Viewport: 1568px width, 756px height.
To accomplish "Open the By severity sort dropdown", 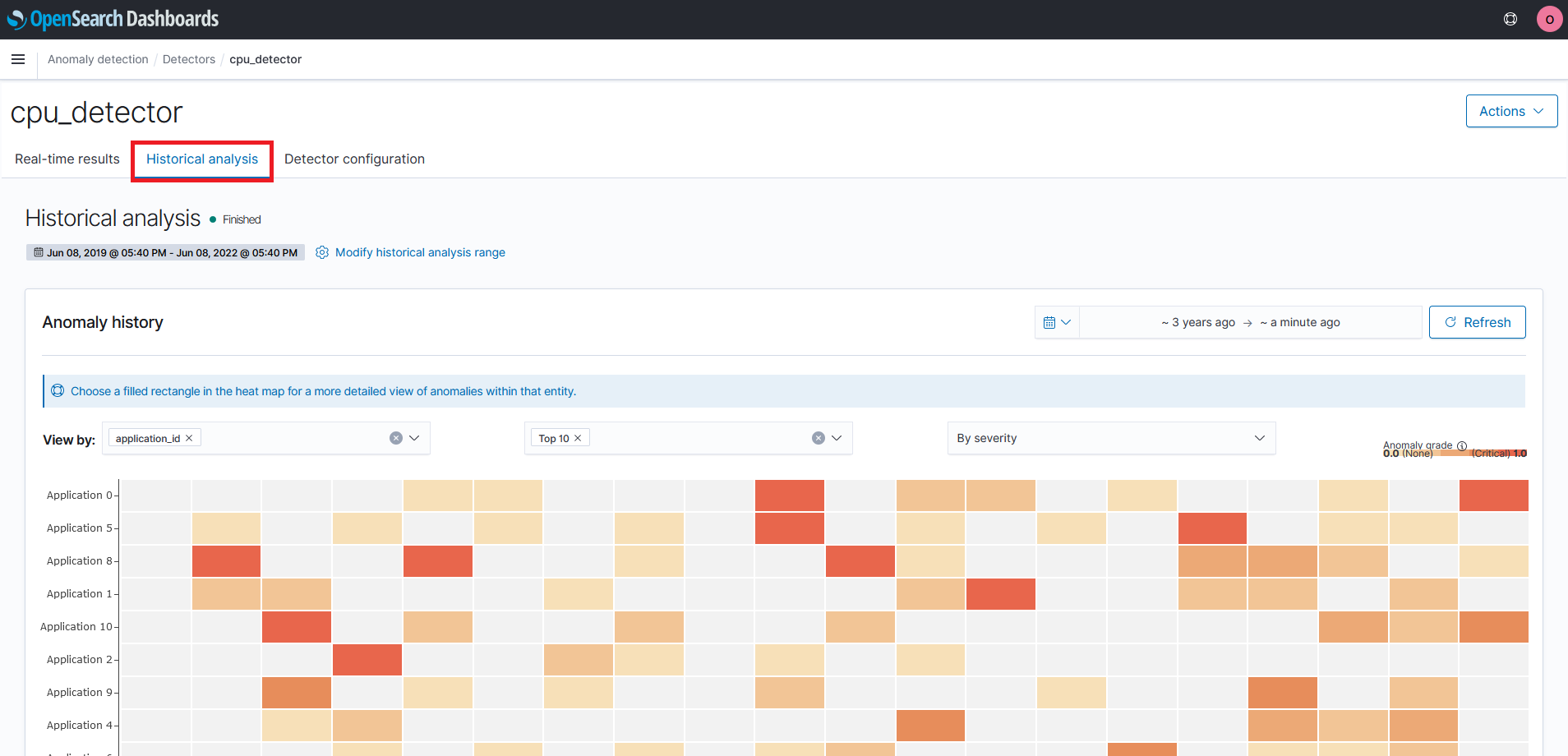I will click(1111, 438).
